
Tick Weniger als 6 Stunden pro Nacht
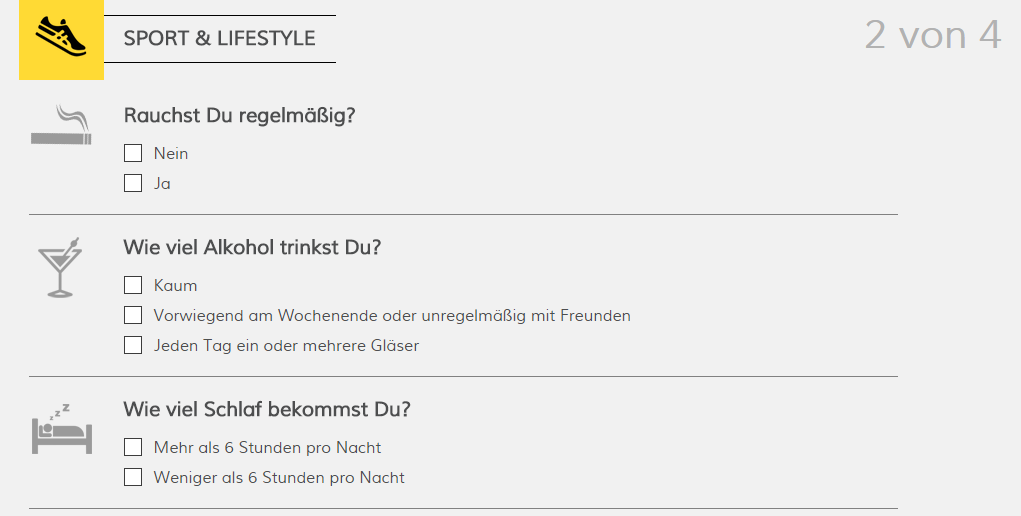(x=133, y=478)
